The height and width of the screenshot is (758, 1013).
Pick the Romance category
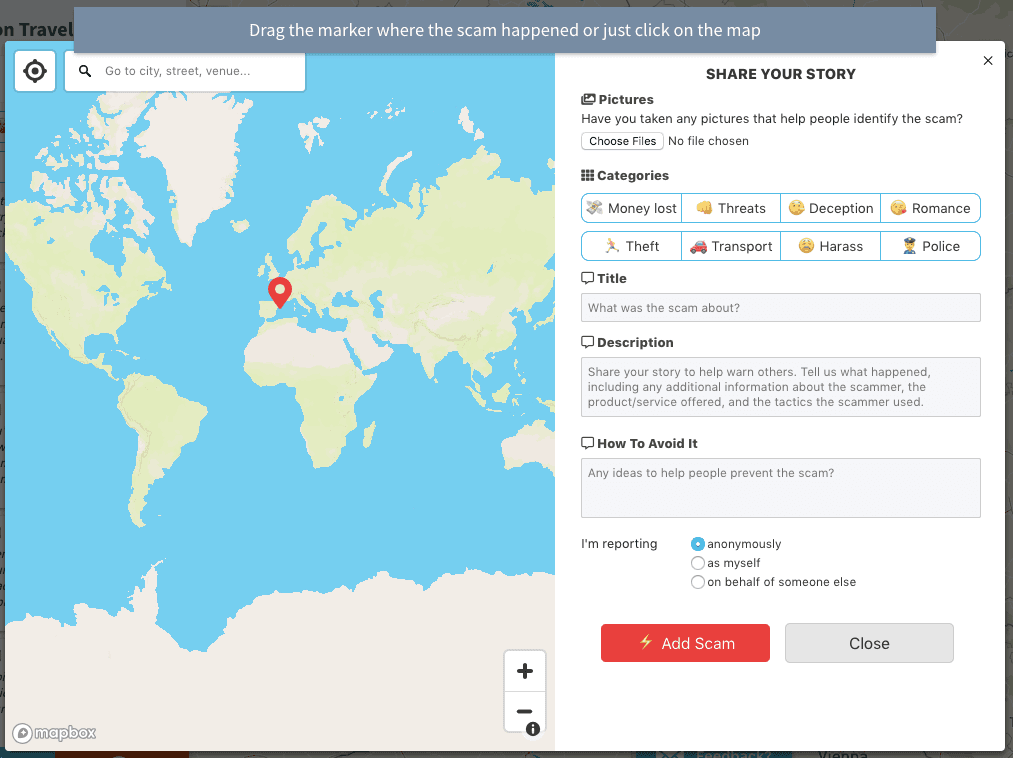pyautogui.click(x=930, y=208)
